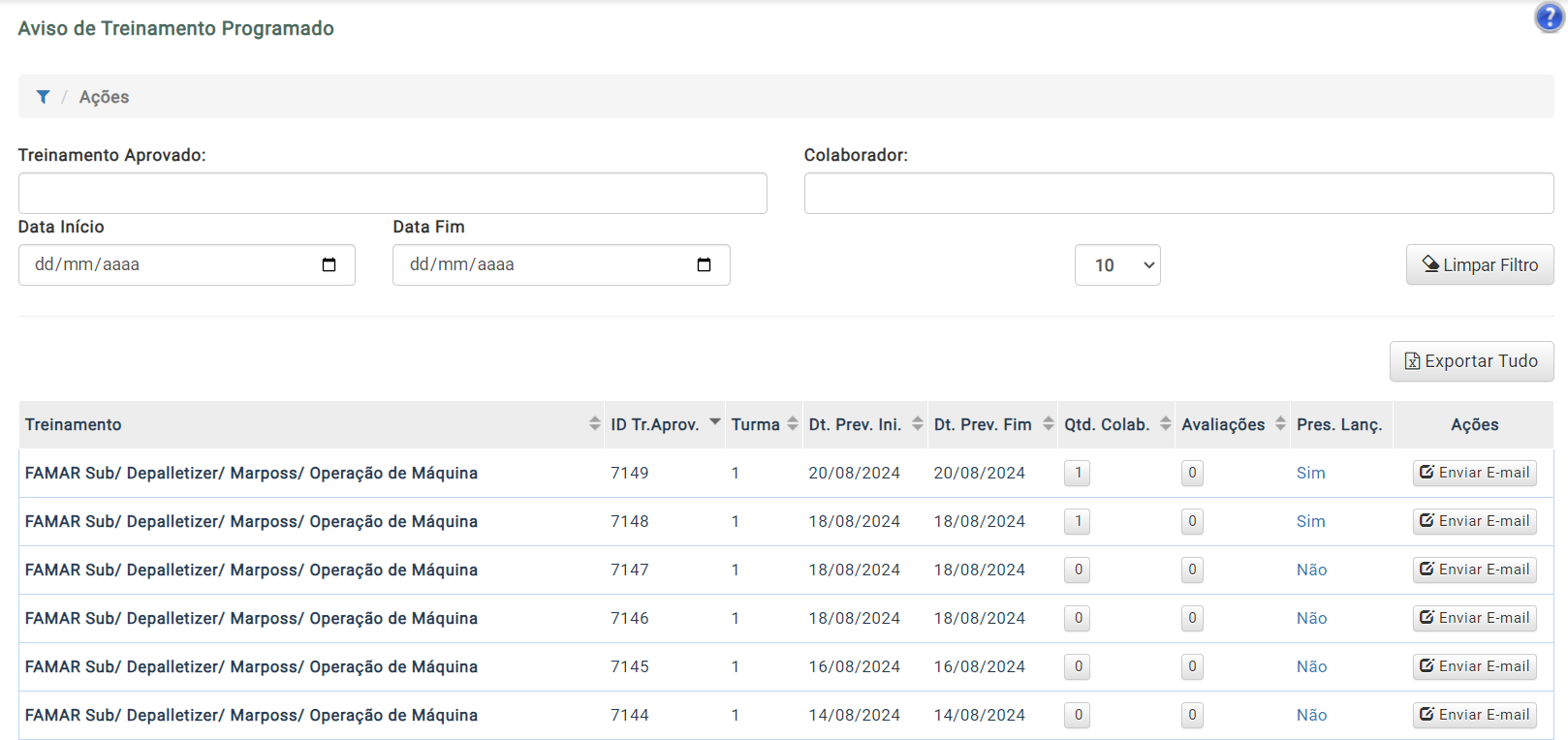
Task: Click the Ações table column header
Action: pyautogui.click(x=1474, y=424)
